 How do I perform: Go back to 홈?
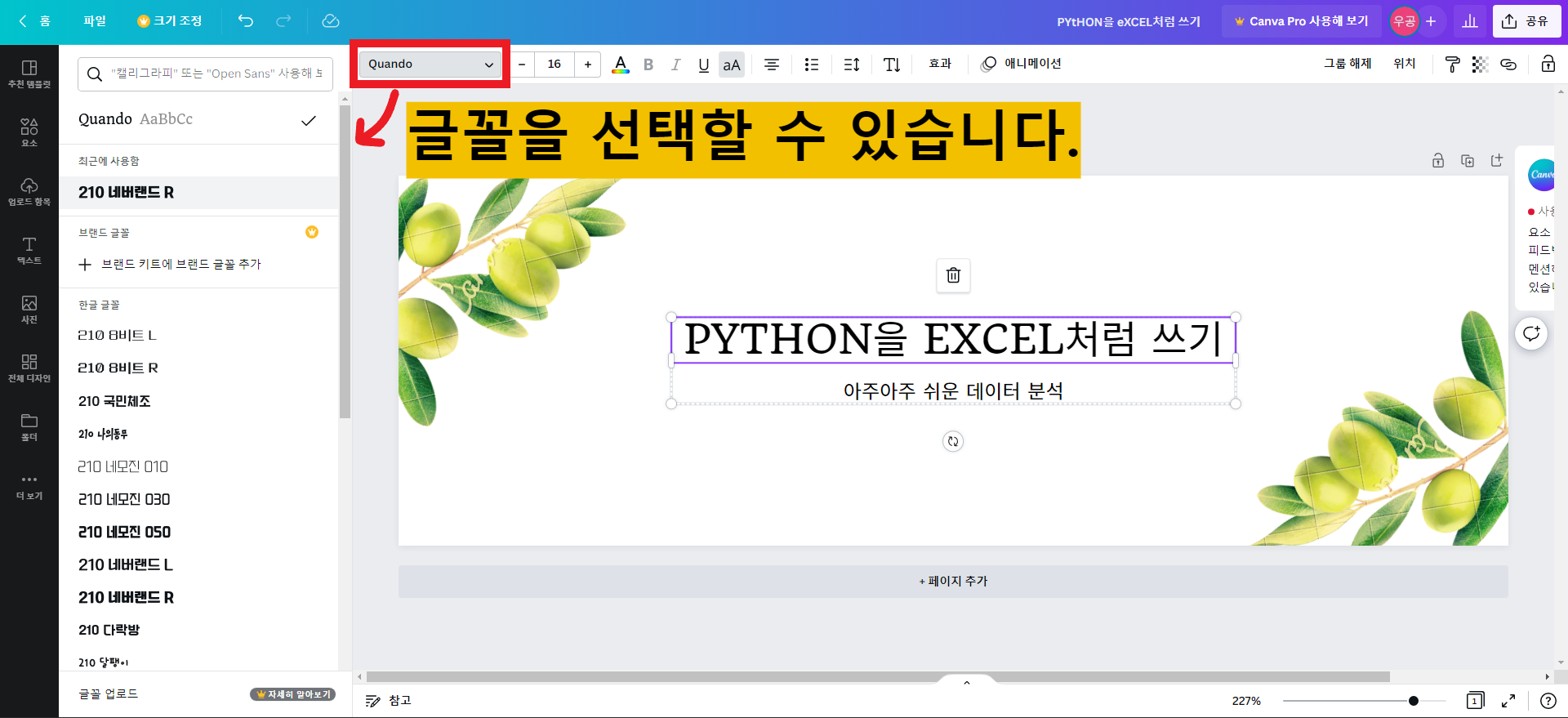35,21
